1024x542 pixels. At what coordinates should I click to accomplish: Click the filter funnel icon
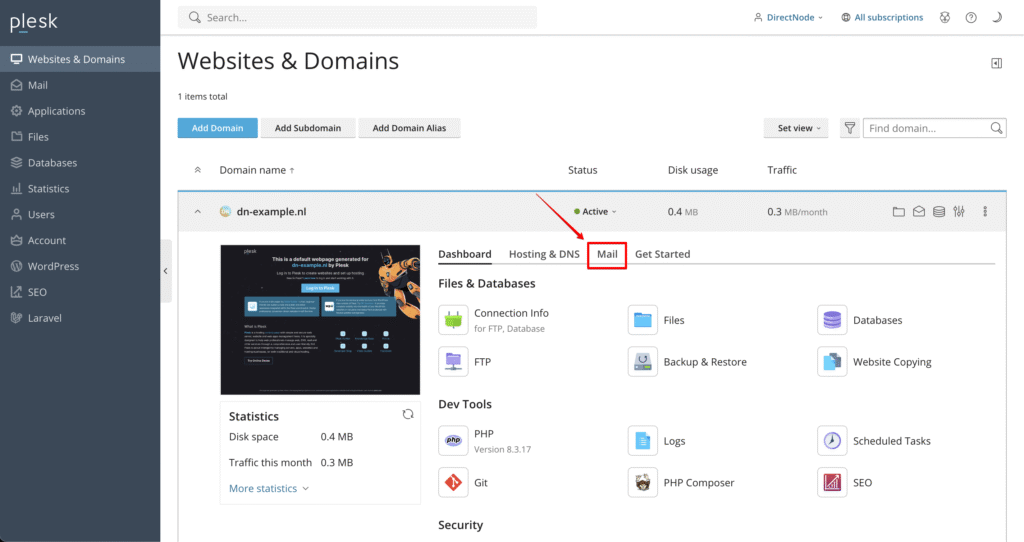coord(850,128)
